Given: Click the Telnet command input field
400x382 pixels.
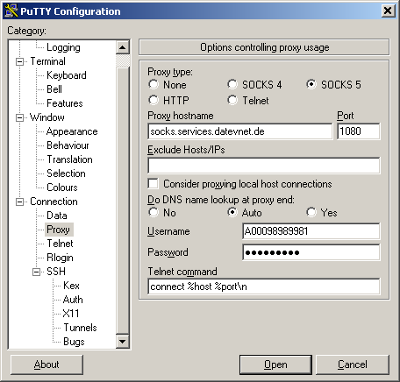Looking at the screenshot, I should (x=264, y=286).
